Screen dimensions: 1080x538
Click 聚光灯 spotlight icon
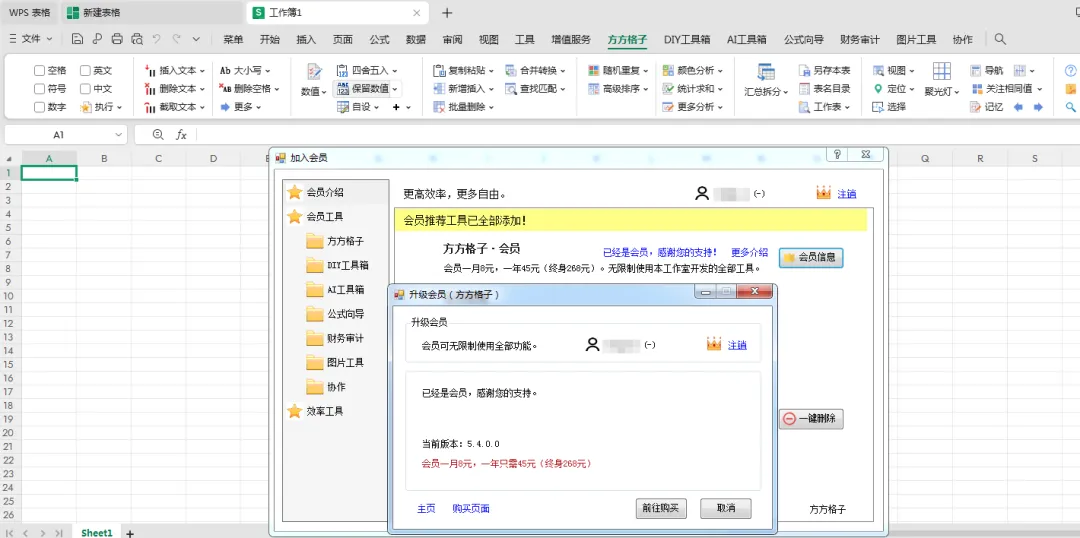942,72
